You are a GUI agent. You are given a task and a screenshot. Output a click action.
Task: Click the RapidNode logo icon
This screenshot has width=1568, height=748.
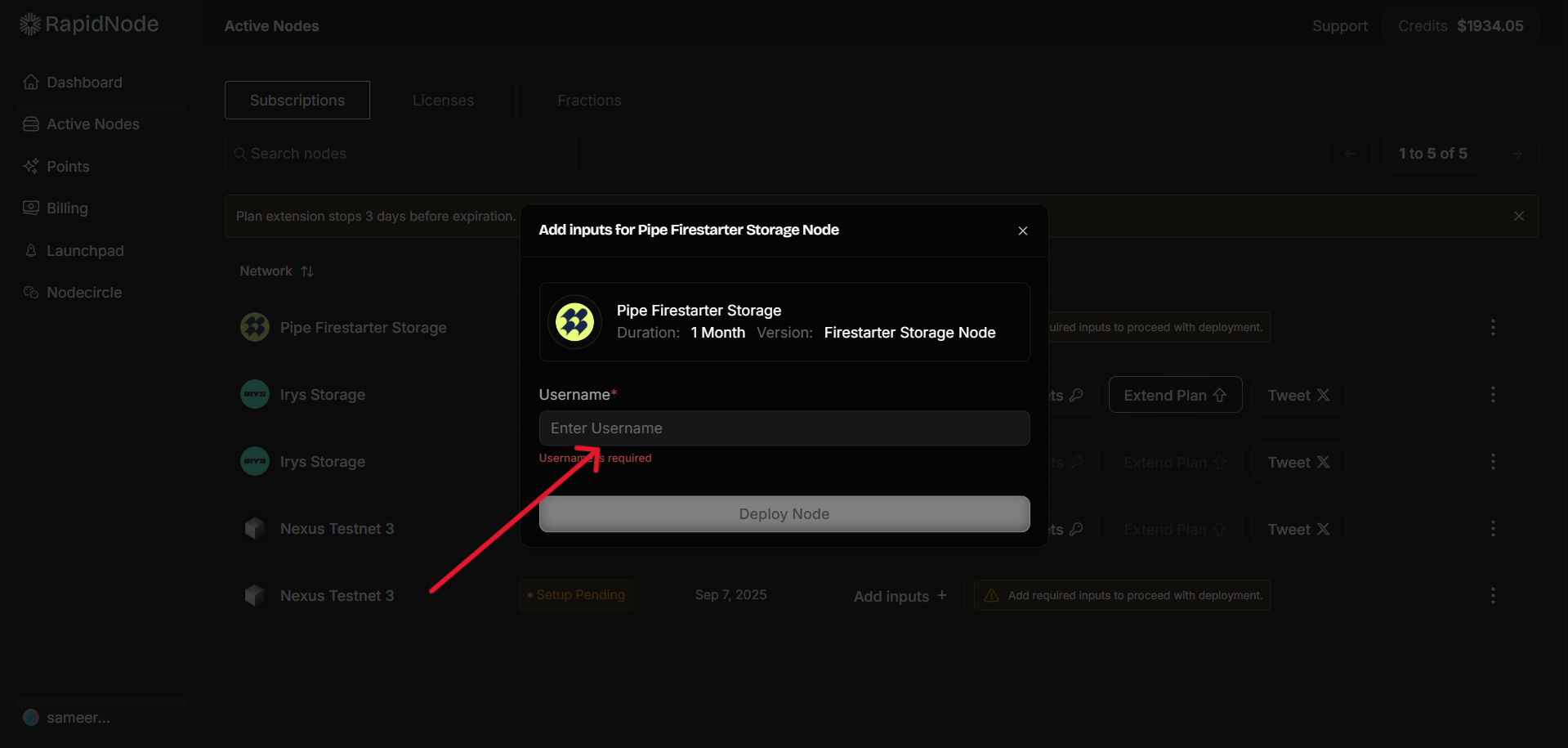tap(29, 25)
